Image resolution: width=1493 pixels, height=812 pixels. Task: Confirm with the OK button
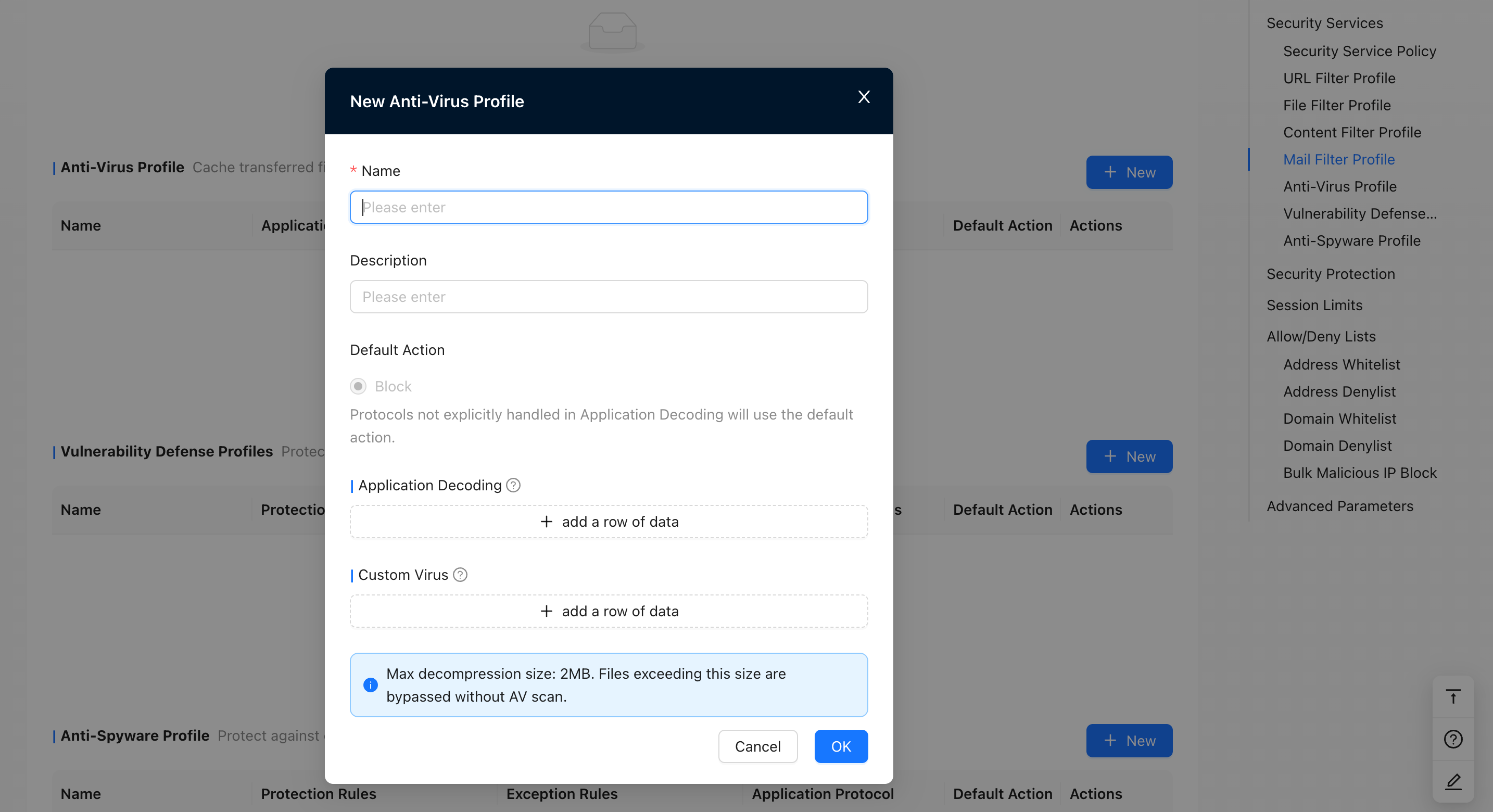[841, 746]
